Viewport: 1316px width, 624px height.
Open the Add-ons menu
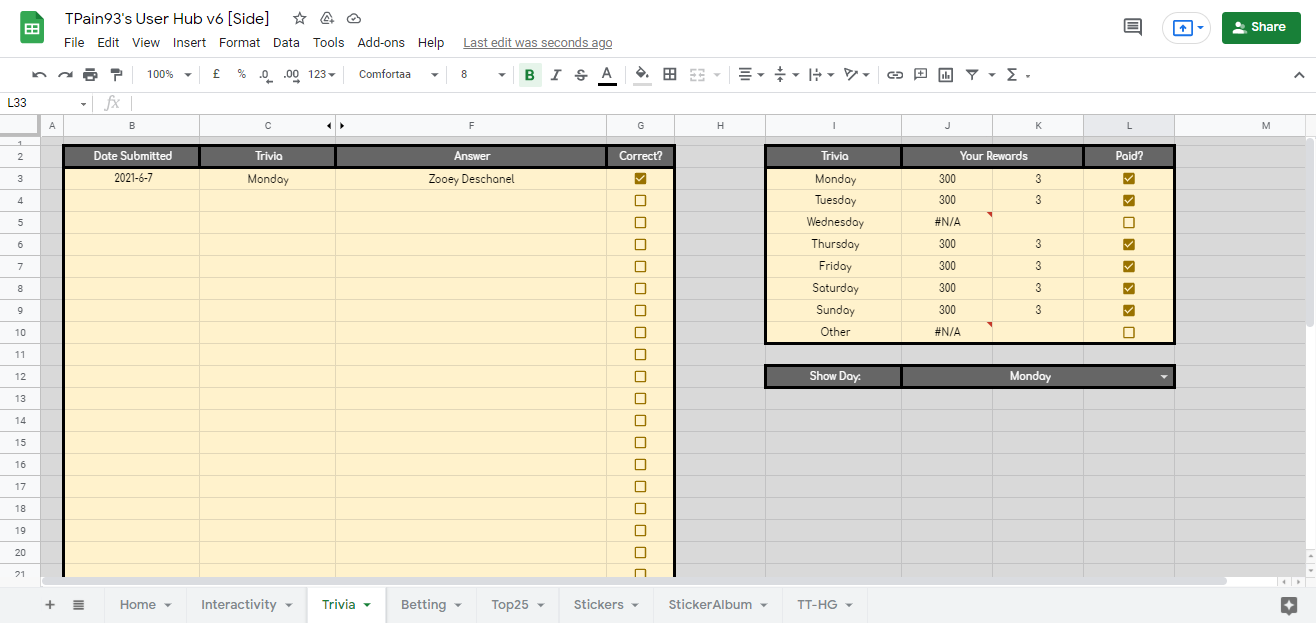point(381,43)
